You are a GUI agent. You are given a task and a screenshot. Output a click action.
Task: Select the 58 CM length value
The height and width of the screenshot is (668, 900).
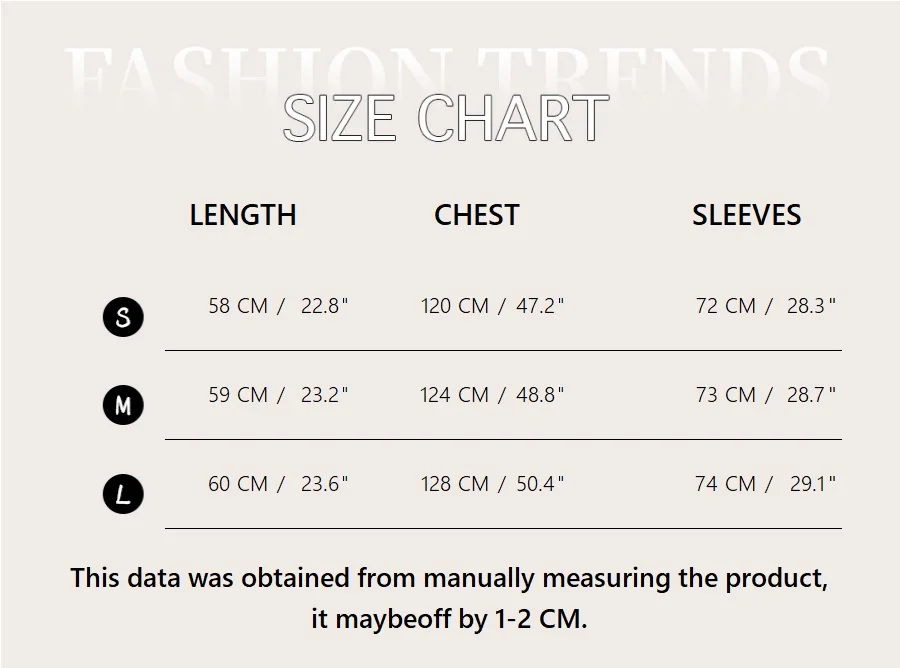pyautogui.click(x=238, y=306)
